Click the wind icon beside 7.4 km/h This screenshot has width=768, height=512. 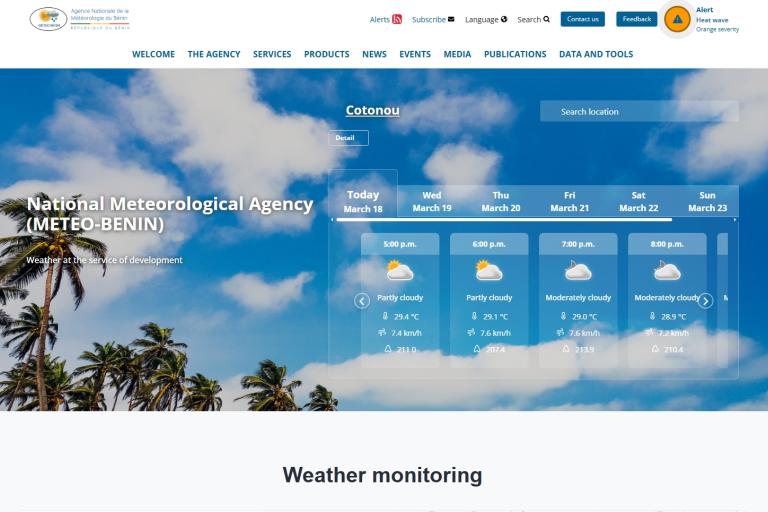coord(382,332)
